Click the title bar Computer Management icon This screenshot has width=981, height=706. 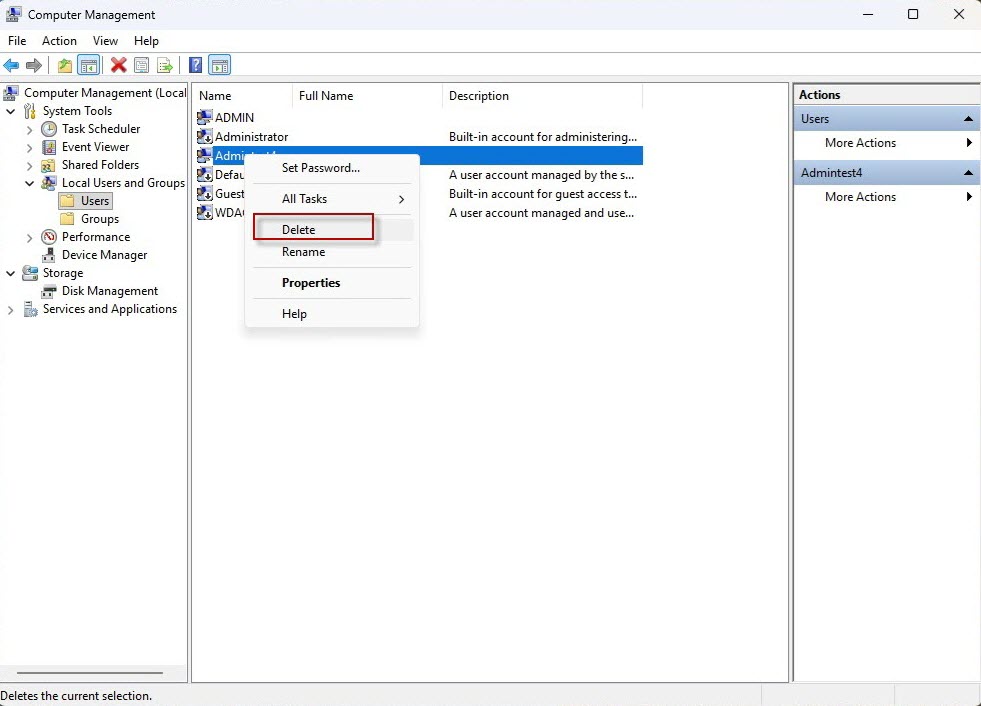(x=14, y=14)
